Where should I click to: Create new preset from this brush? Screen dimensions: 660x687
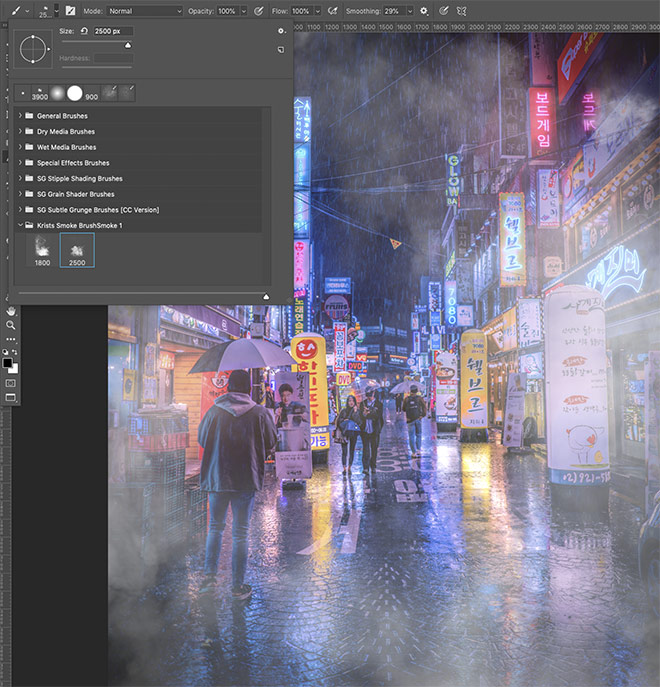tap(281, 50)
